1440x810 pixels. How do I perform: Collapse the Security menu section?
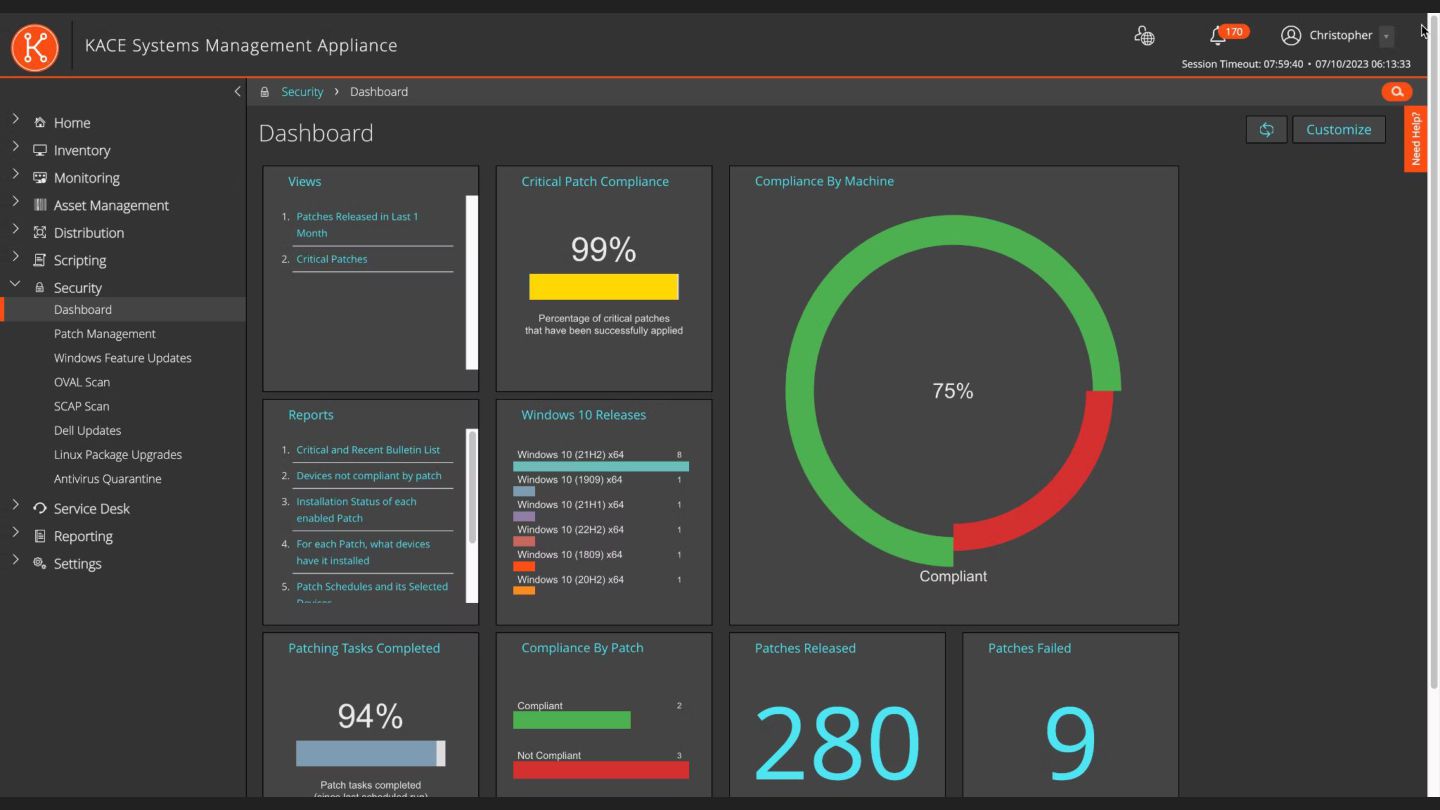pos(15,285)
